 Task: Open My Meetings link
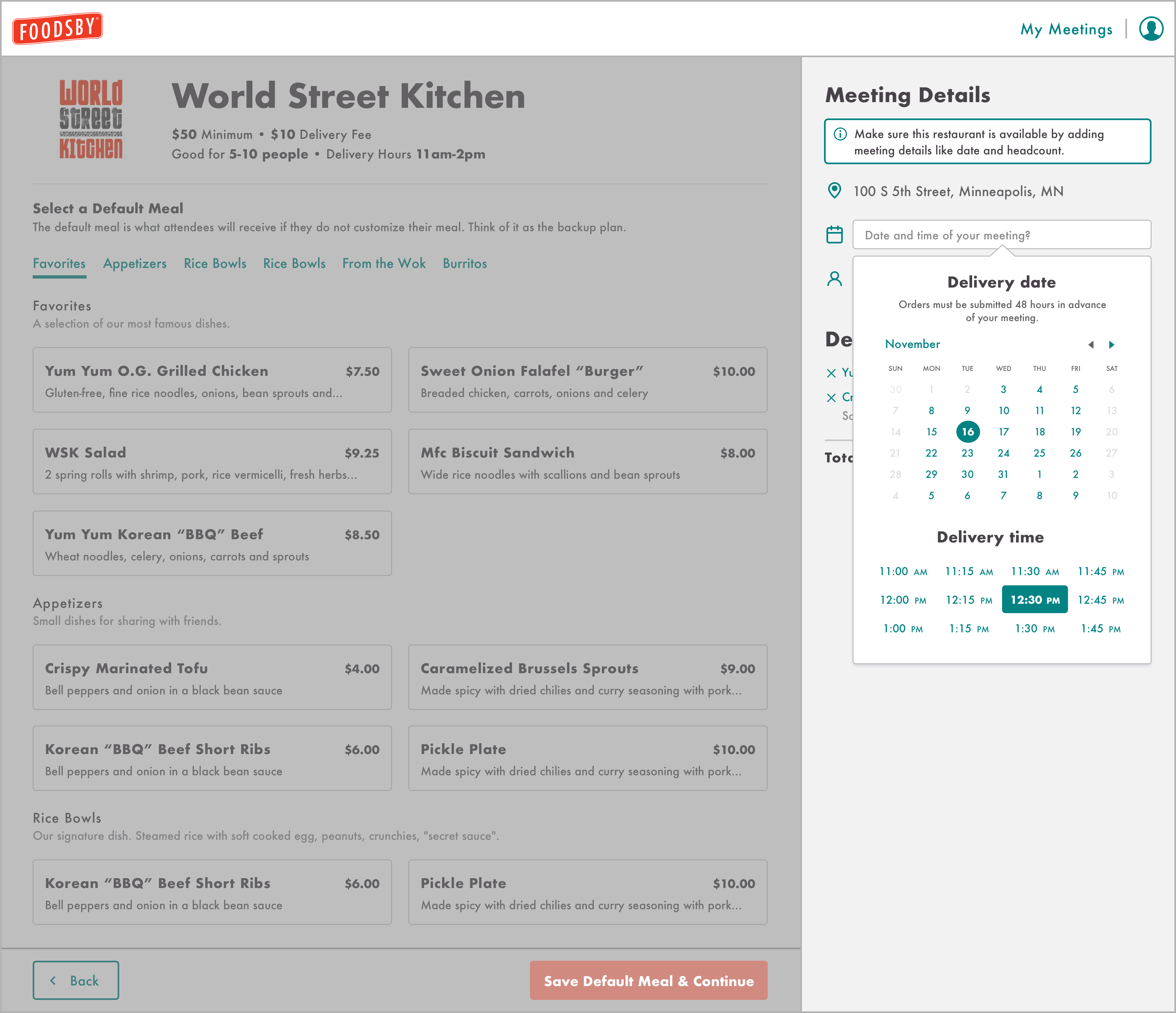(x=1066, y=29)
